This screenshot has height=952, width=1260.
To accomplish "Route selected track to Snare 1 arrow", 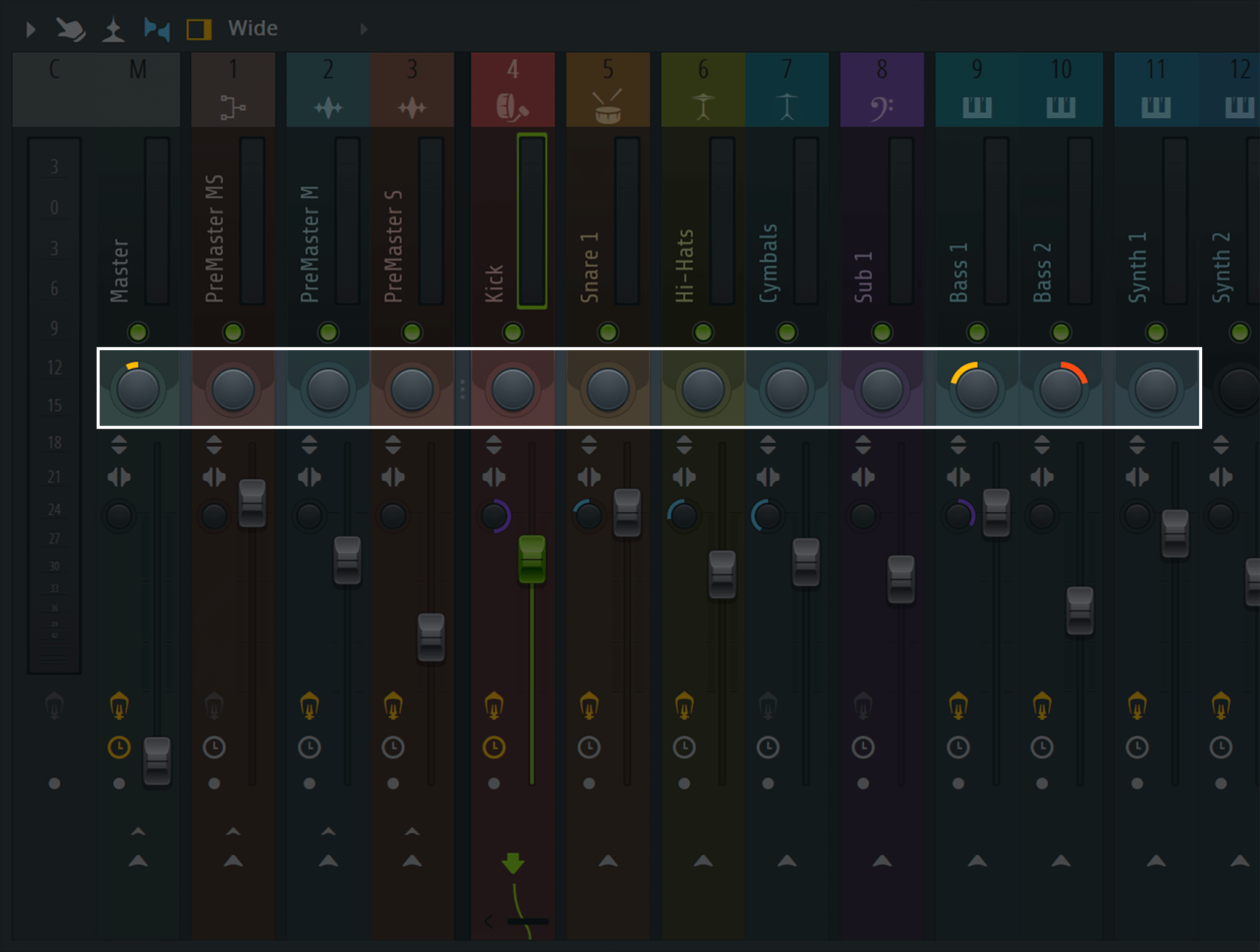I will click(608, 860).
